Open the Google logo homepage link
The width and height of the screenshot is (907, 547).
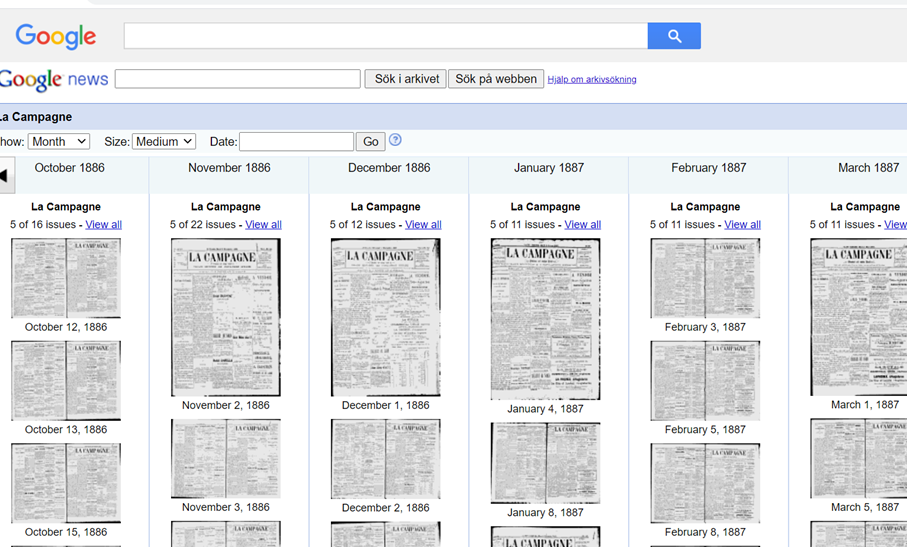tap(56, 36)
